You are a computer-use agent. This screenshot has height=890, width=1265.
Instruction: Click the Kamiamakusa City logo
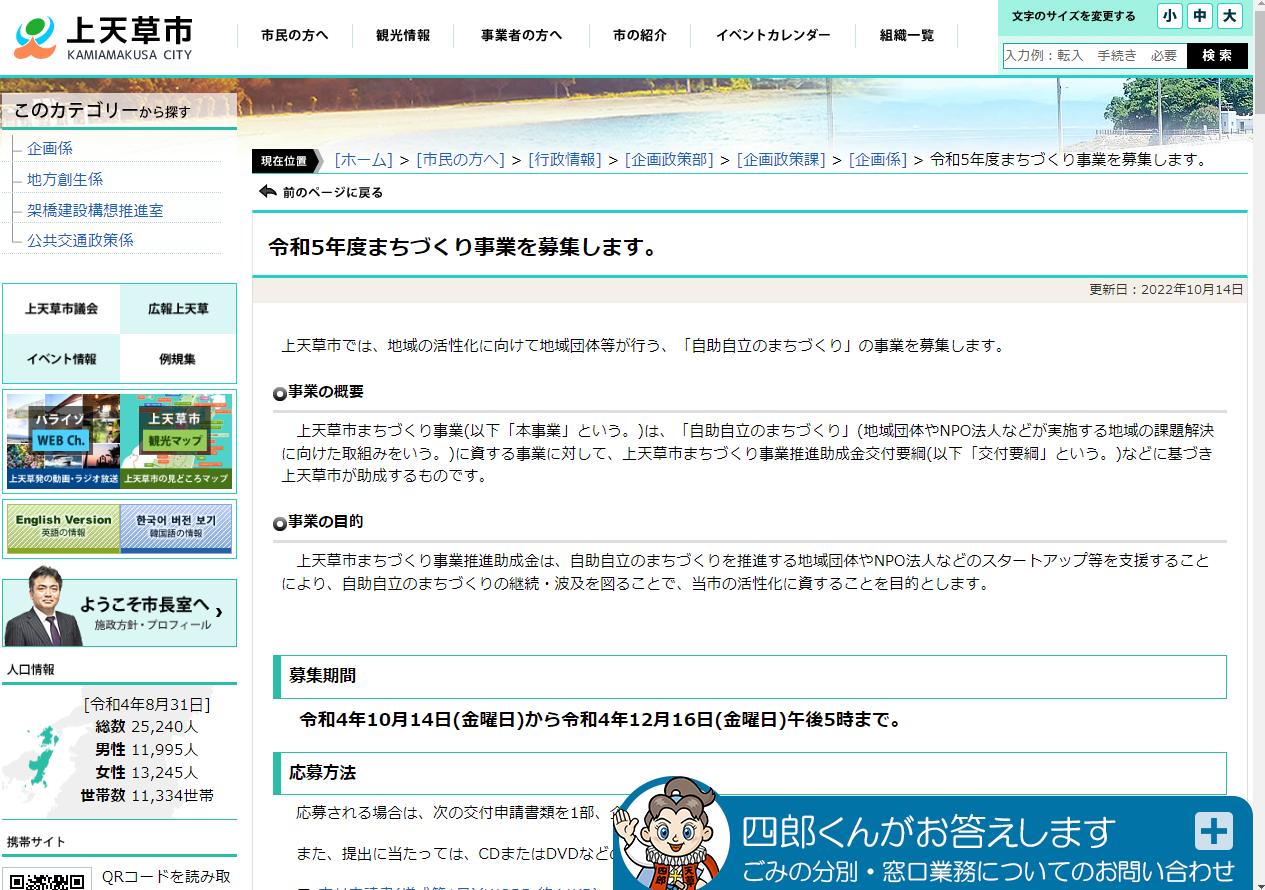pos(104,38)
